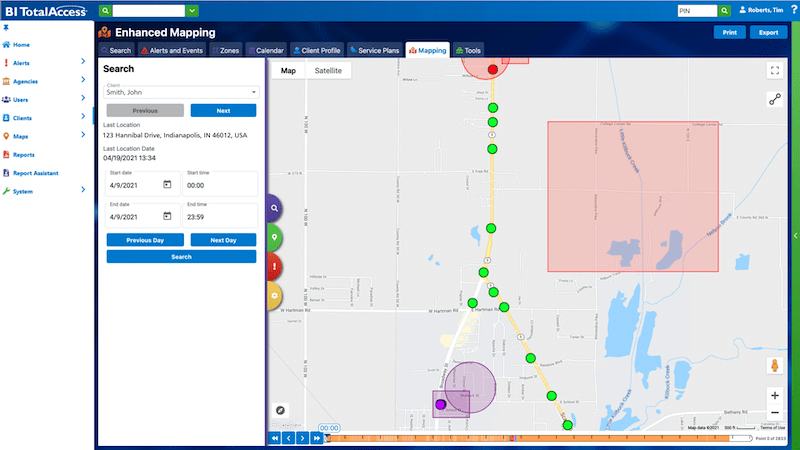Zoom in on the map

point(774,395)
